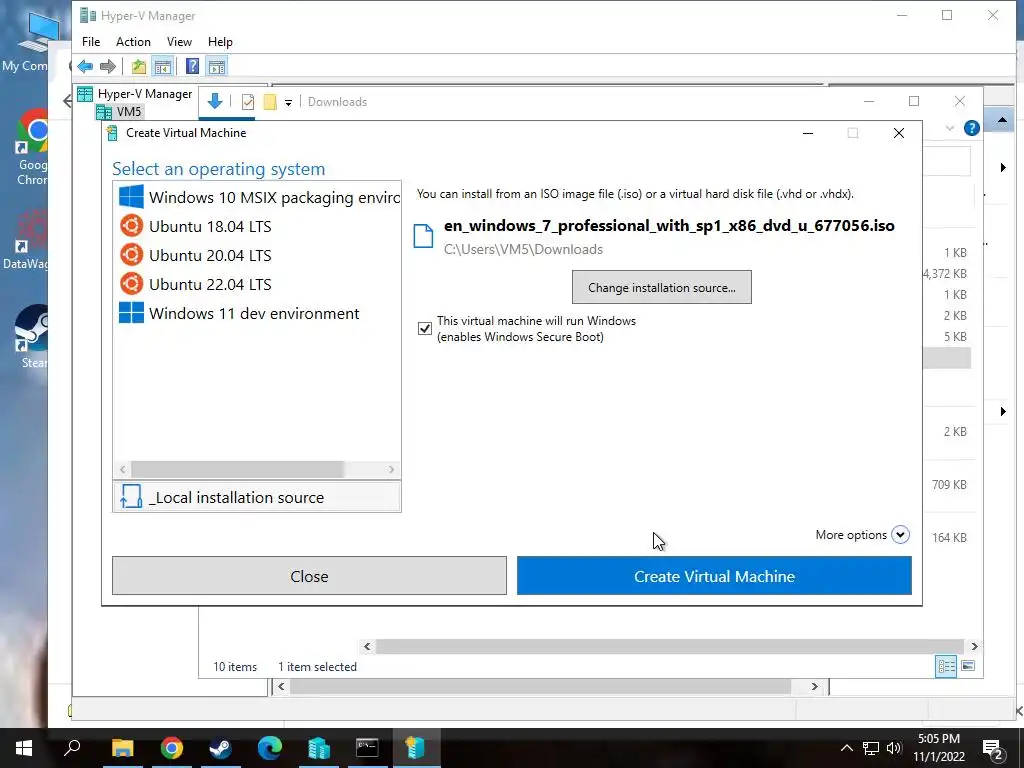The width and height of the screenshot is (1024, 768).
Task: Switch to Hyper-V Manager taskbar icon
Action: 319,748
